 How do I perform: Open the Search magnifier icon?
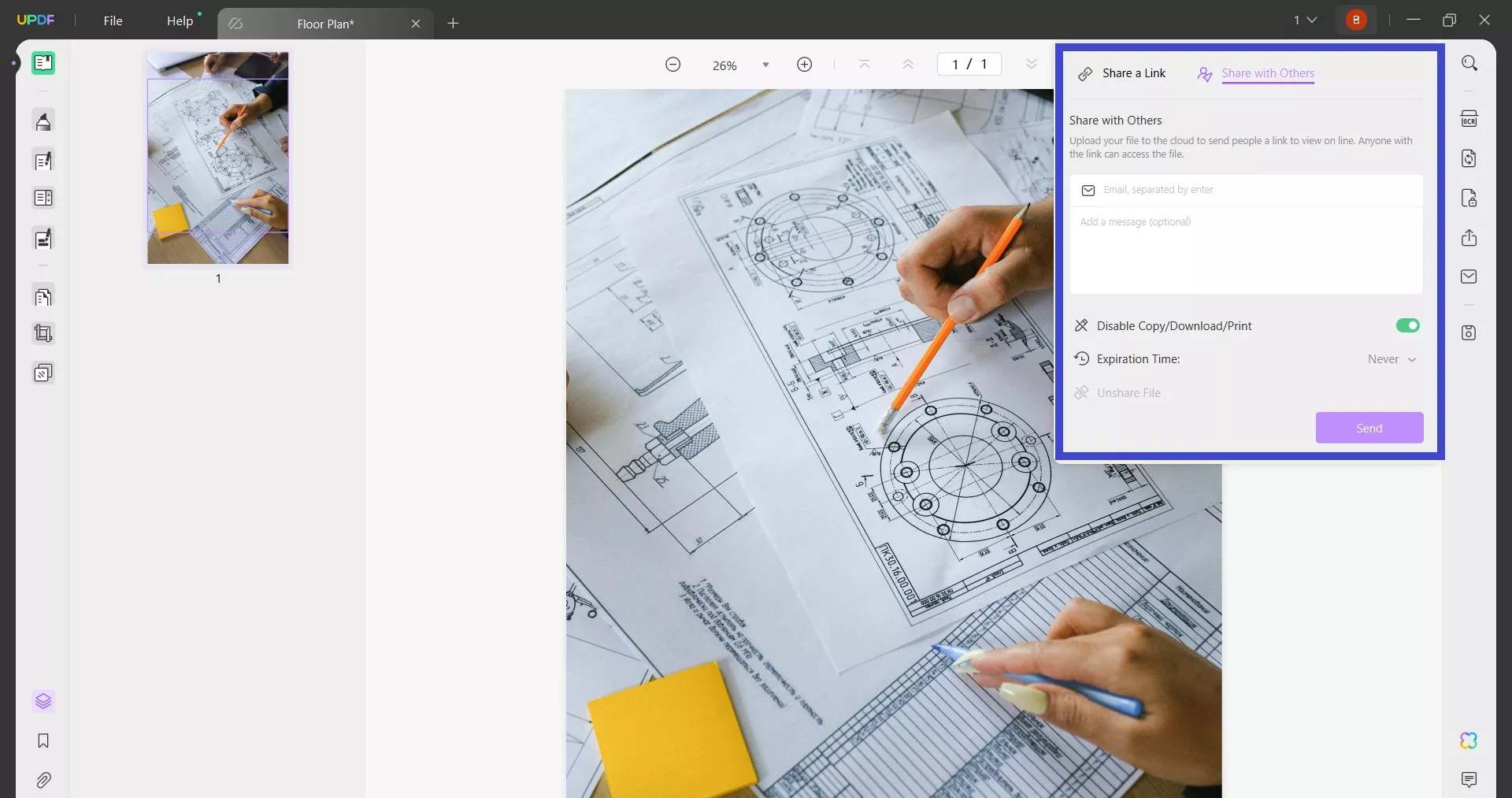click(1469, 63)
